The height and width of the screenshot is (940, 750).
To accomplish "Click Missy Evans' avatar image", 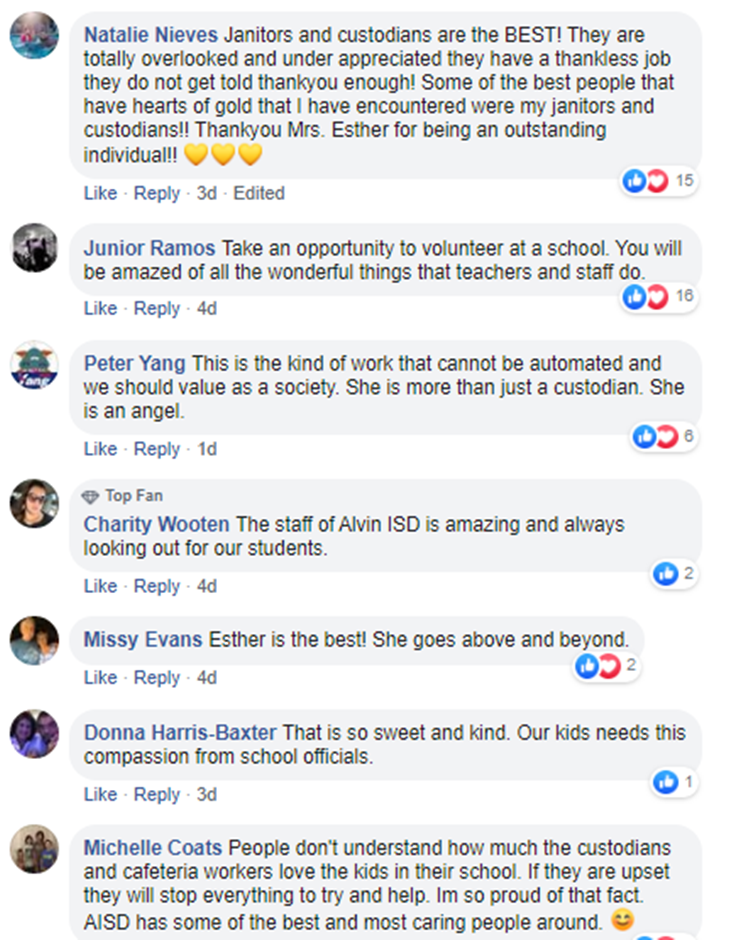I will click(x=34, y=641).
